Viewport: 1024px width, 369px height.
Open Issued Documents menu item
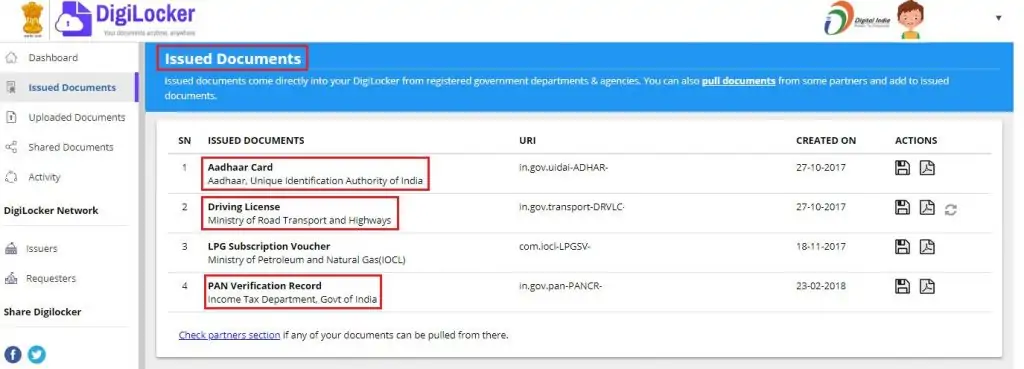[x=72, y=88]
